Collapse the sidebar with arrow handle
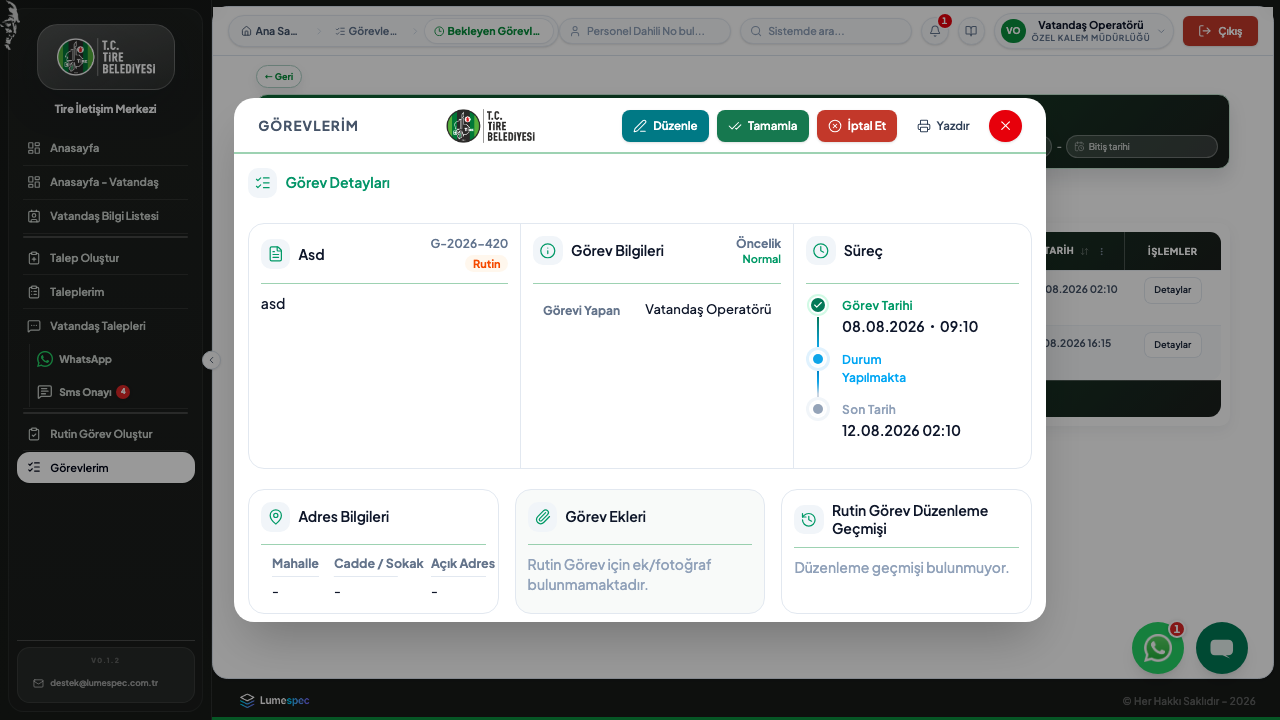1280x720 pixels. pyautogui.click(x=211, y=360)
